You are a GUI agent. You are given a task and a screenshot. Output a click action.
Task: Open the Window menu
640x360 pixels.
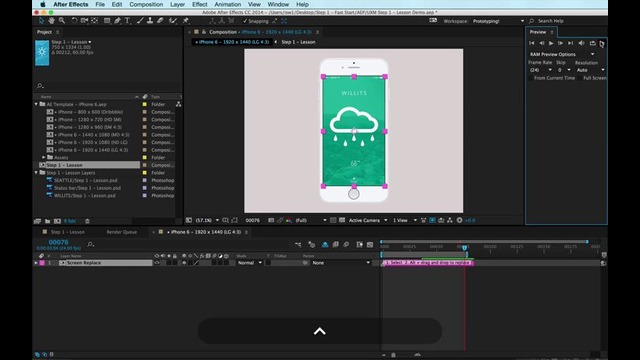tap(278, 4)
